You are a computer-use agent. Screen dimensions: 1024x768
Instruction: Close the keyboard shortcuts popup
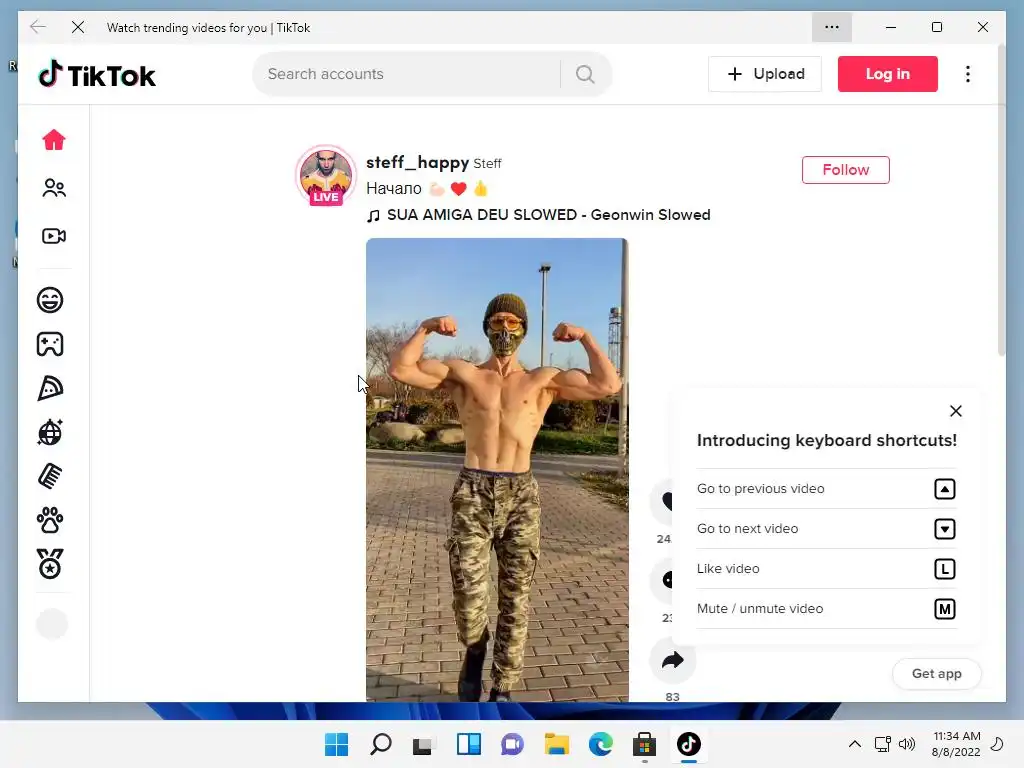955,411
